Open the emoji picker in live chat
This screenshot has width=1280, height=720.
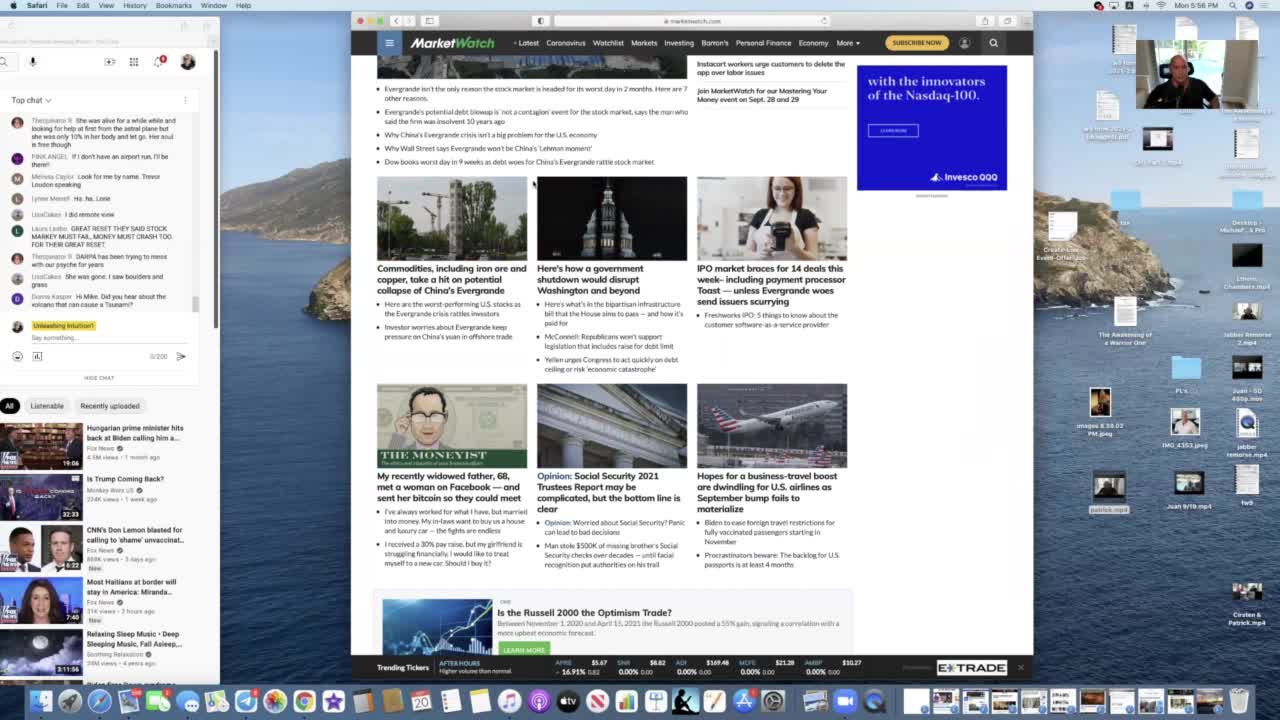[x=17, y=356]
